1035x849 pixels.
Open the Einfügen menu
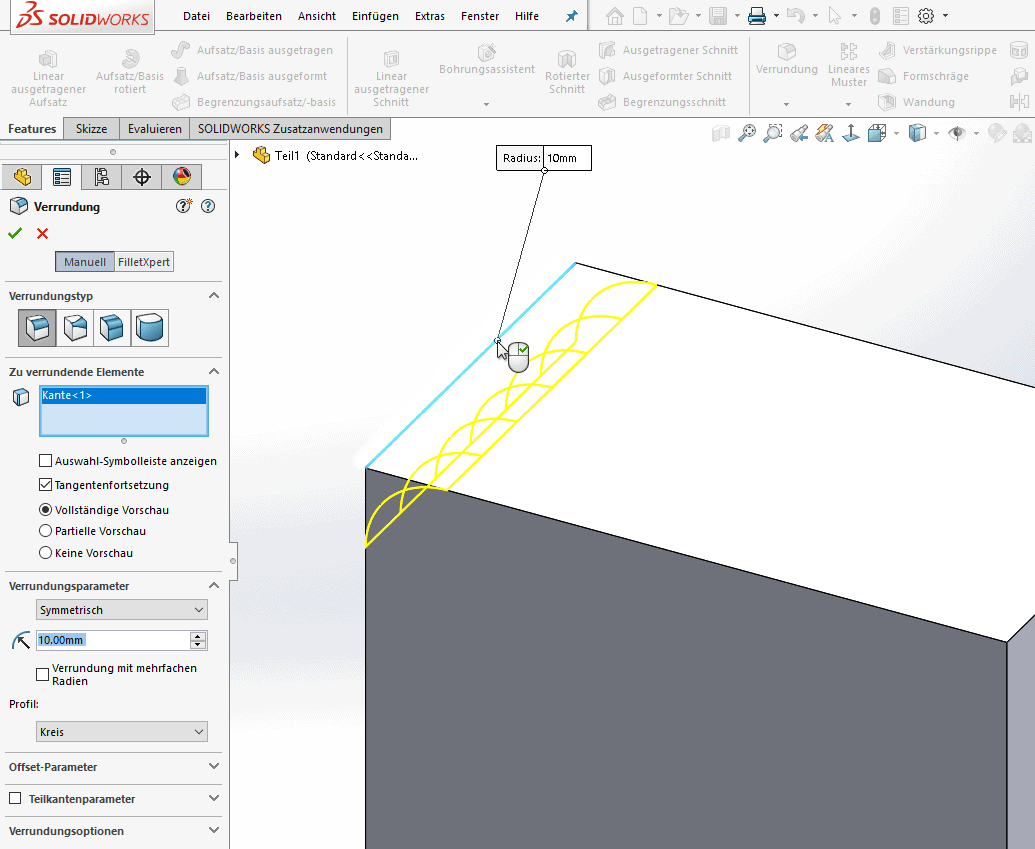375,16
